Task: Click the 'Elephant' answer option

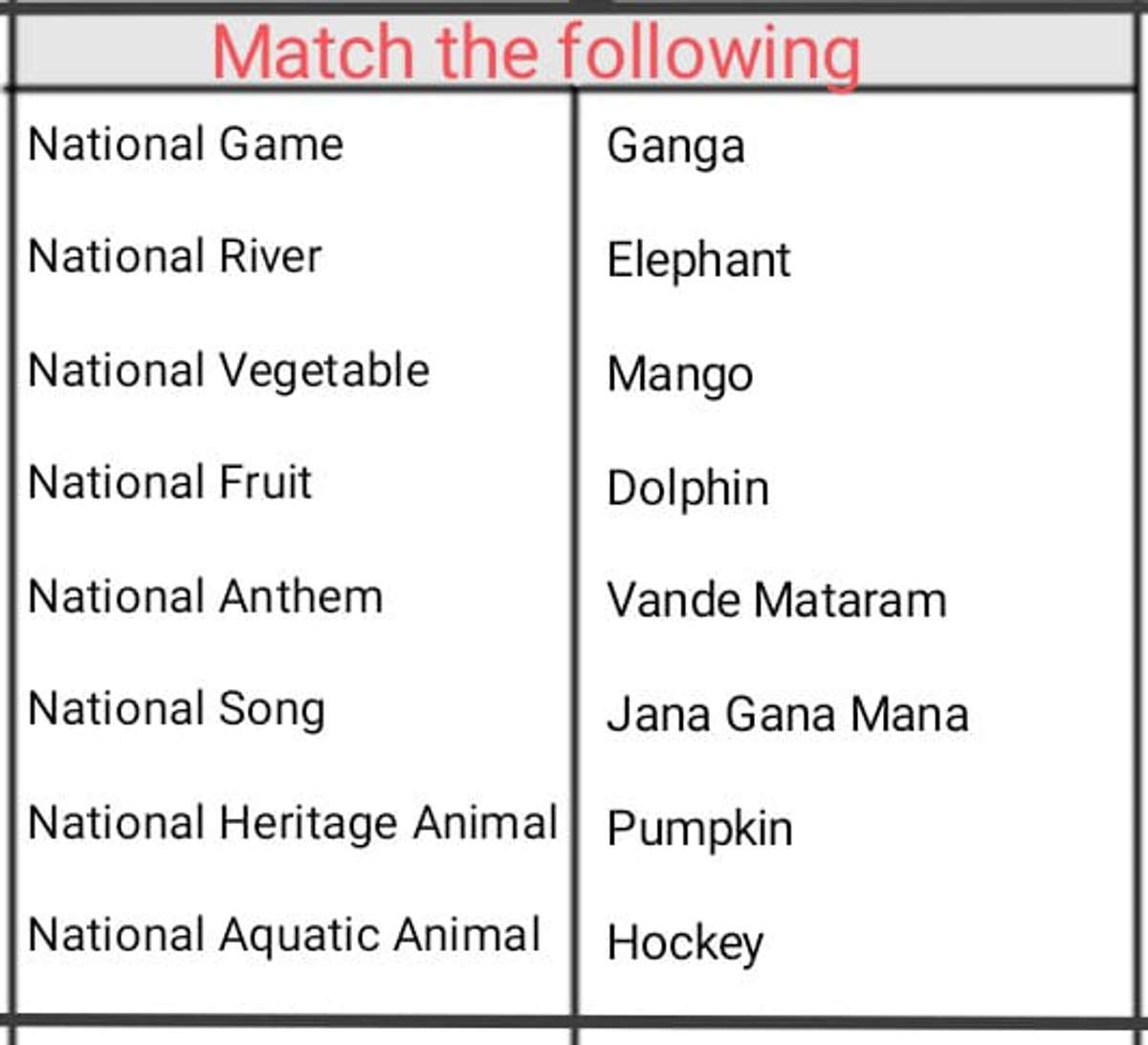Action: point(698,260)
